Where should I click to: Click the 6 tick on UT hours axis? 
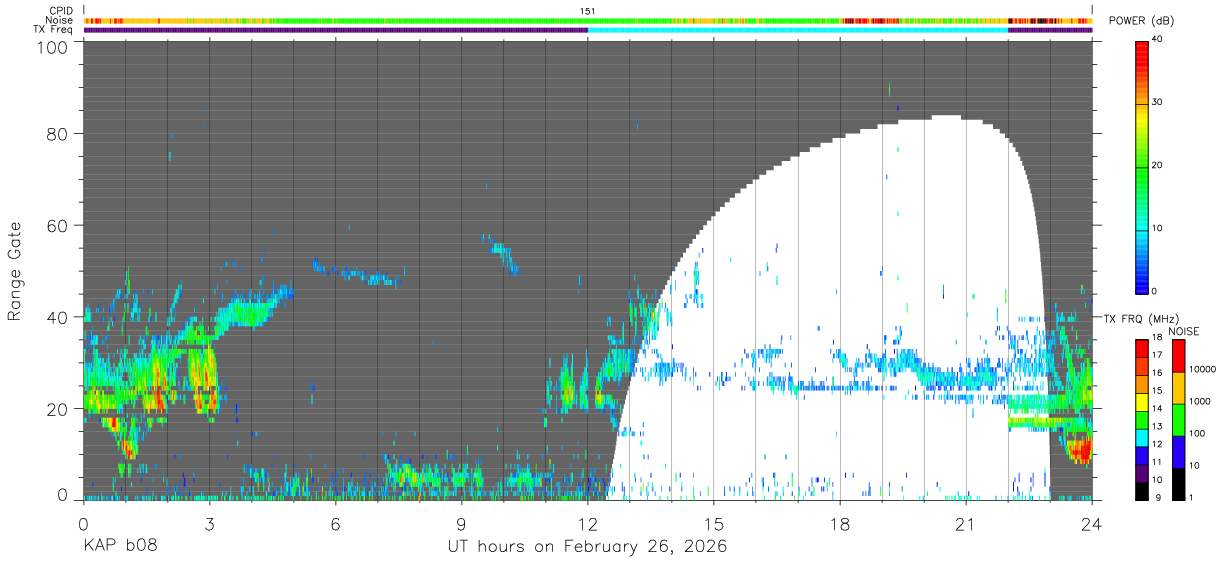click(x=336, y=523)
